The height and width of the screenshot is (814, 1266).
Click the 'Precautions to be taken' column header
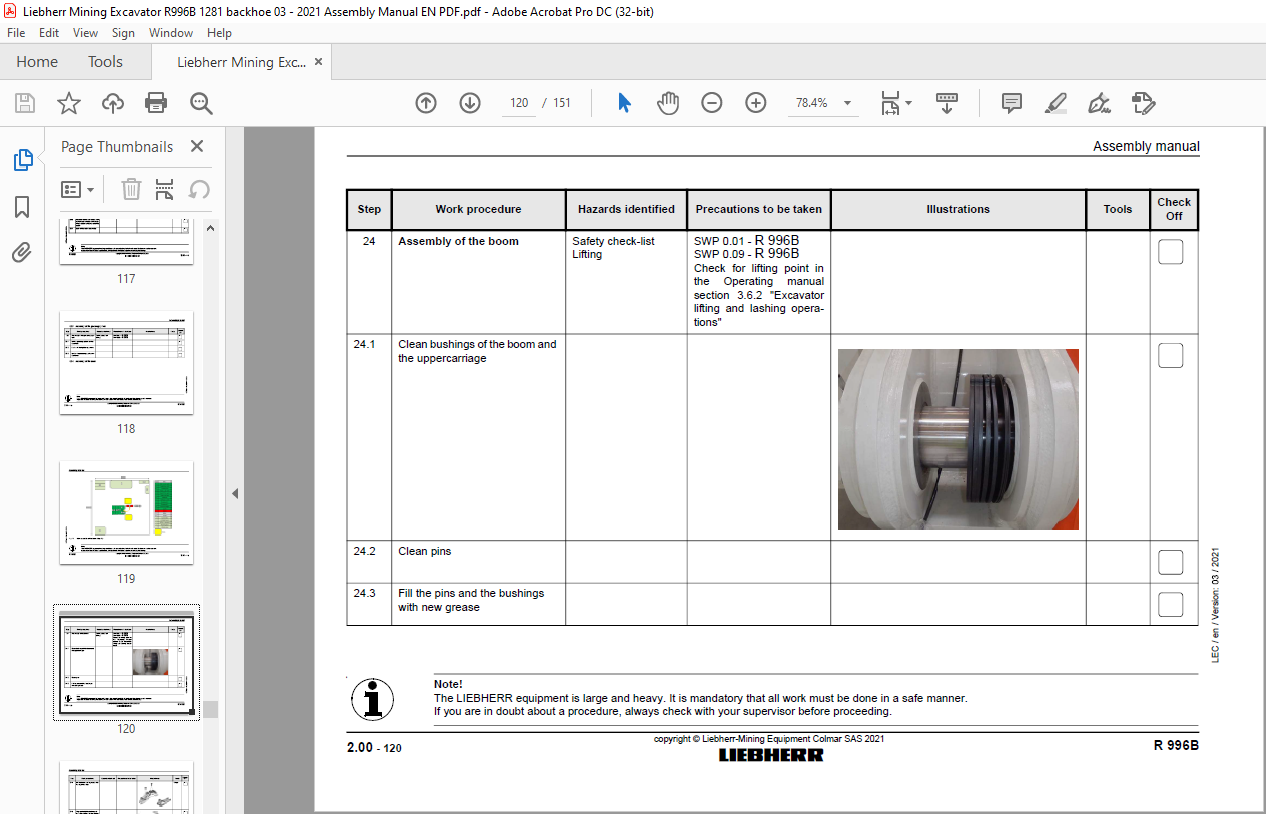(x=759, y=209)
